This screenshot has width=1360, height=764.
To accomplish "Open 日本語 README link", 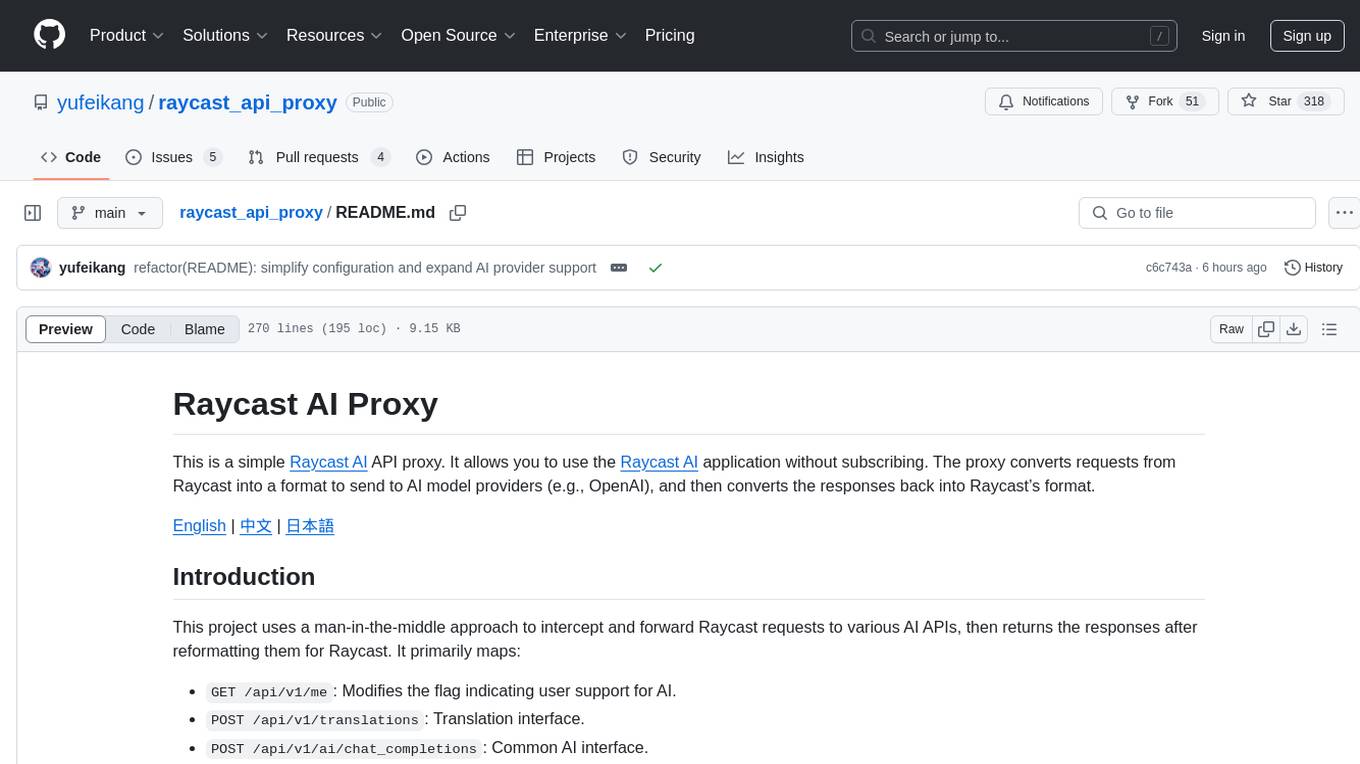I will [310, 526].
